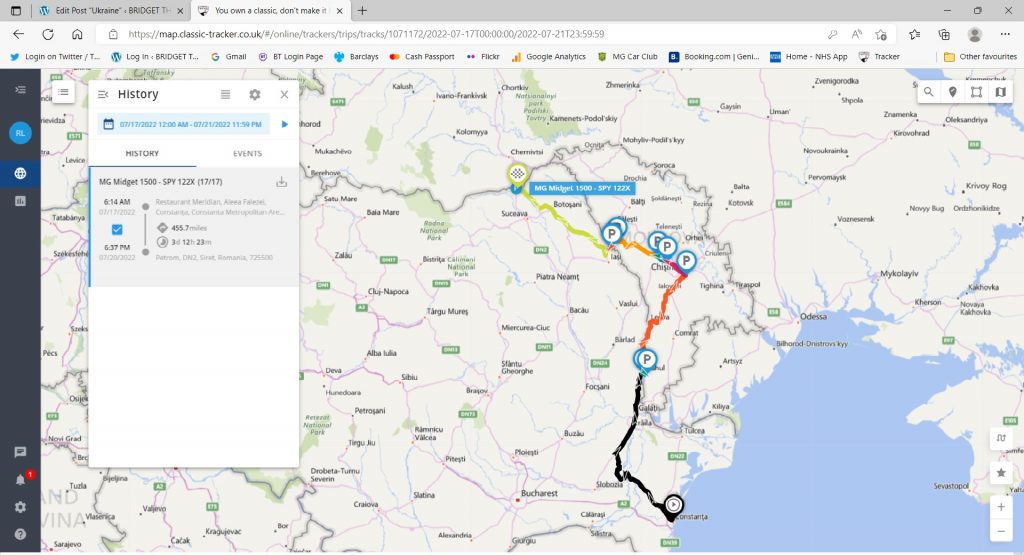This screenshot has width=1024, height=555.
Task: Open the MG Car Club bookmark
Action: (x=628, y=57)
